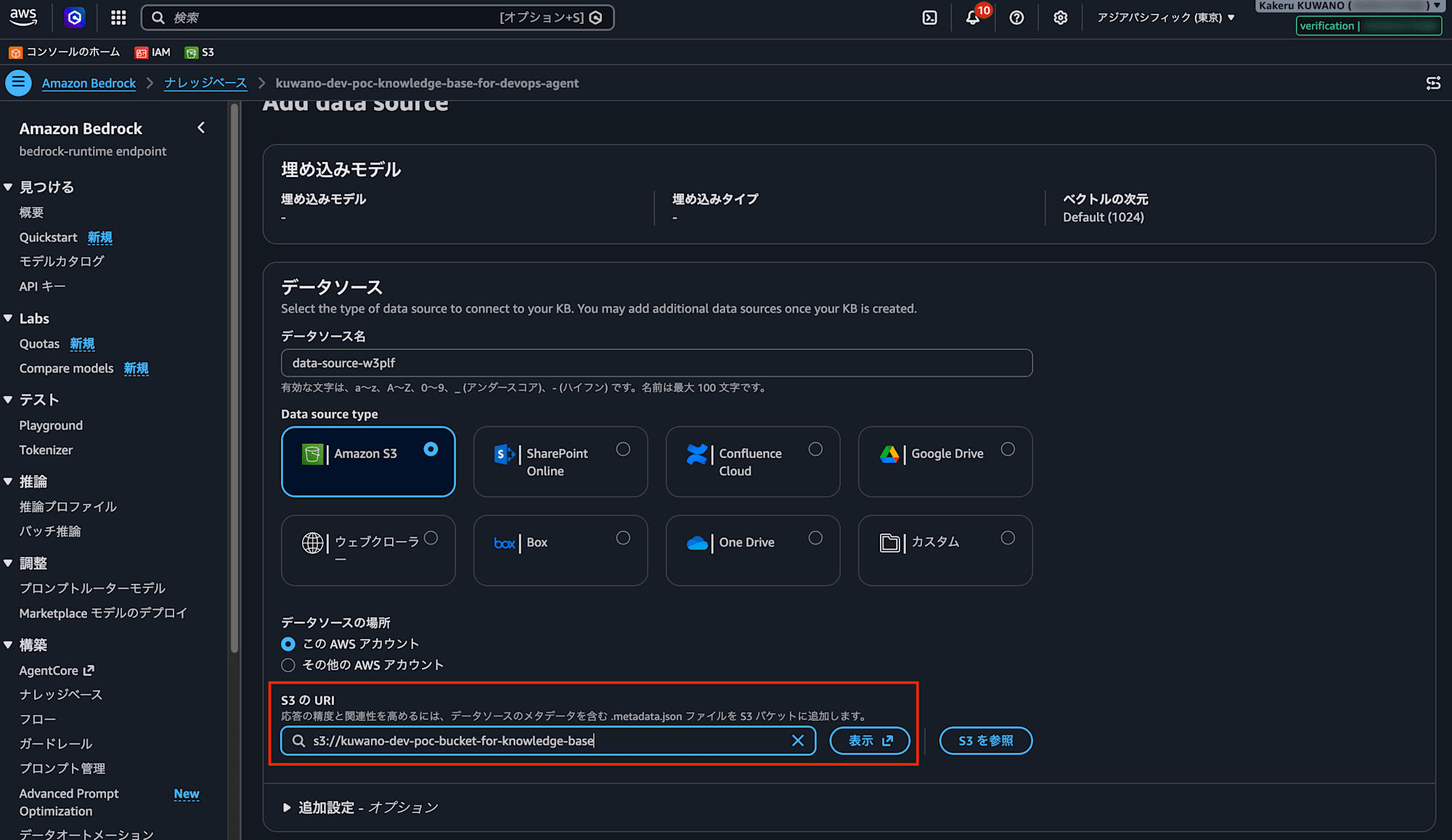Open Compare models in the sidebar
The width and height of the screenshot is (1452, 840).
tap(66, 368)
